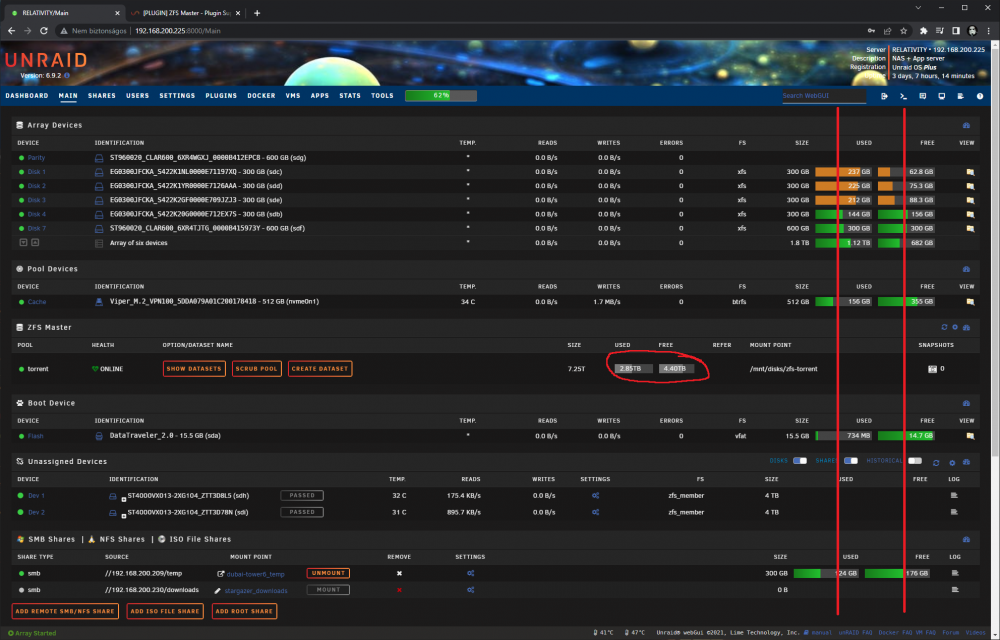This screenshot has height=640, width=1000.
Task: Toggle the Disks switch in Unassigned Devices
Action: pos(800,461)
